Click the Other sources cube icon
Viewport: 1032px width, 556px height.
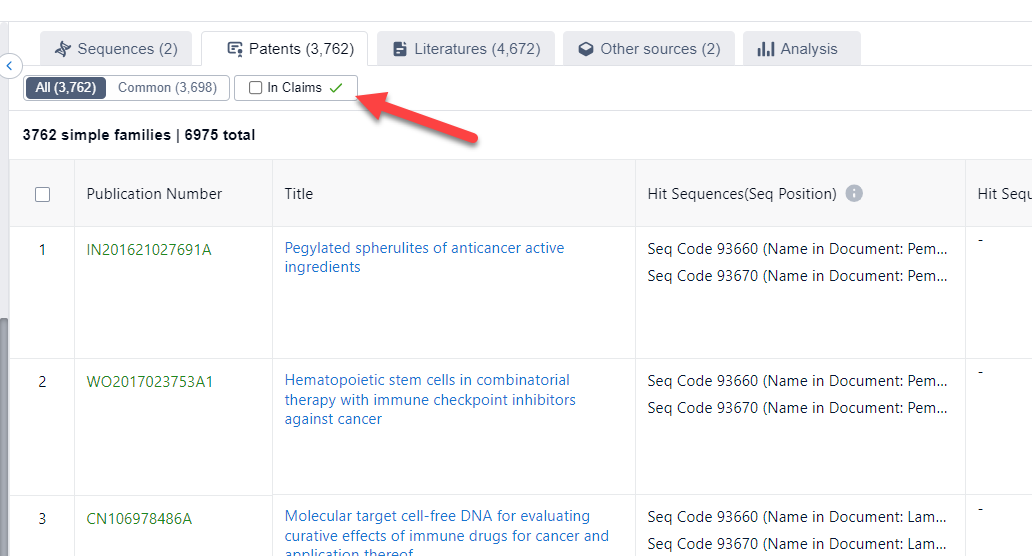tap(586, 49)
